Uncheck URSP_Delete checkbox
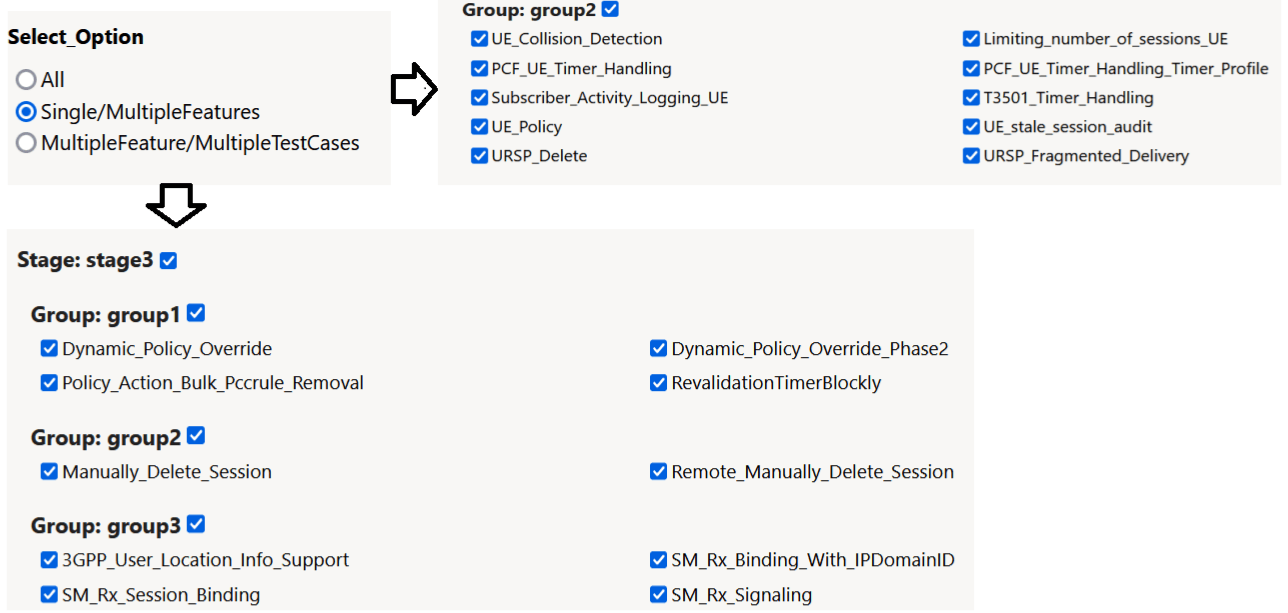1288x613 pixels. [479, 156]
